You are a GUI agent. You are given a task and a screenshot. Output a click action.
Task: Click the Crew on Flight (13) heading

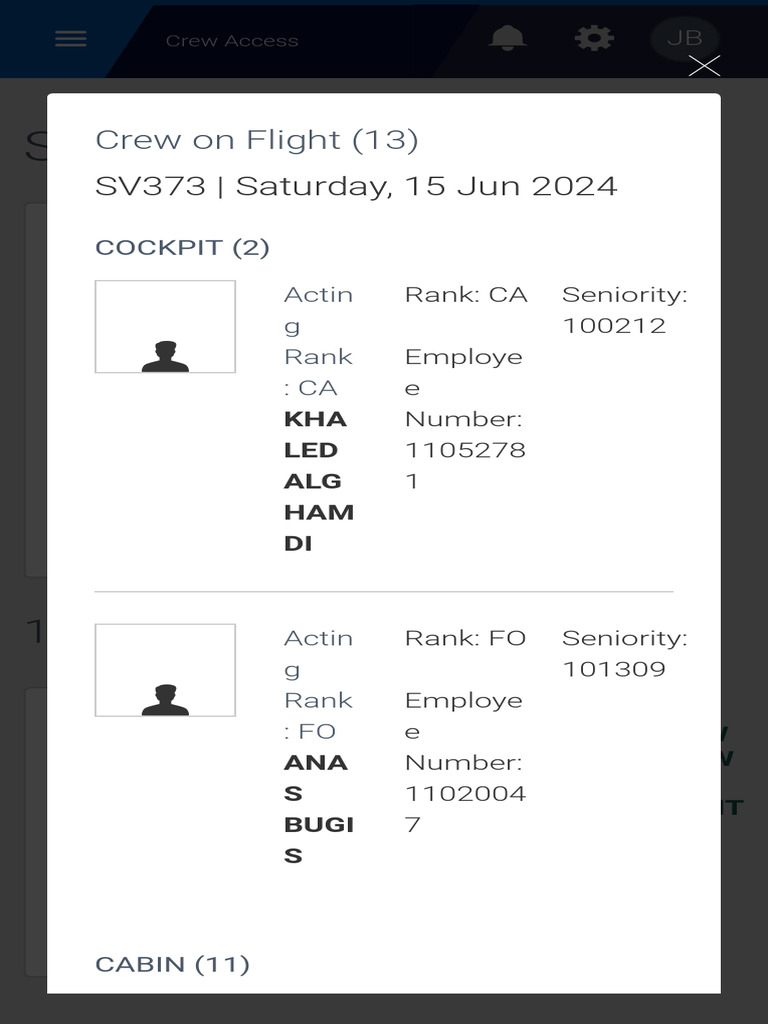tap(256, 140)
